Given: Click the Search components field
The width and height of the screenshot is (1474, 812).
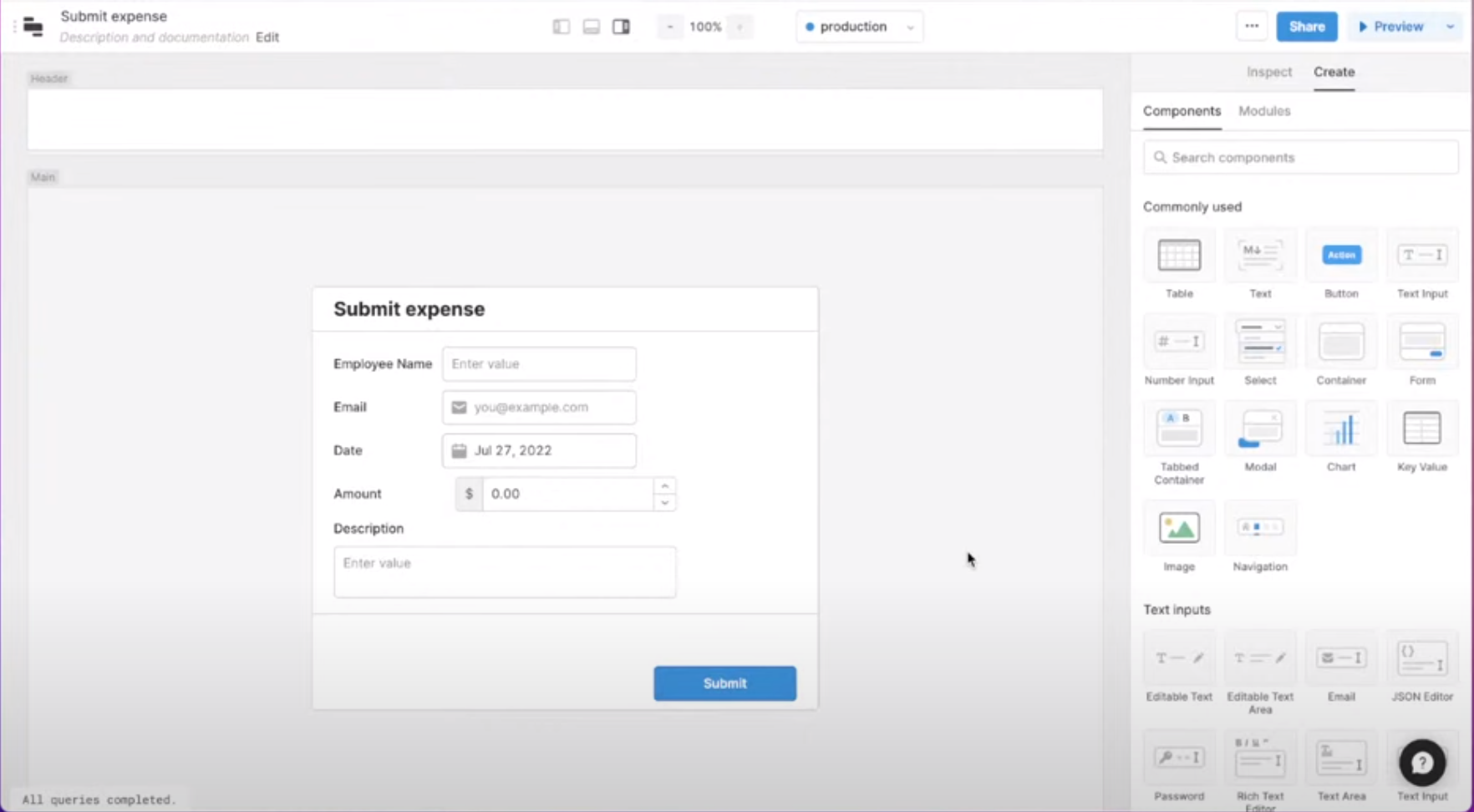Looking at the screenshot, I should 1300,157.
